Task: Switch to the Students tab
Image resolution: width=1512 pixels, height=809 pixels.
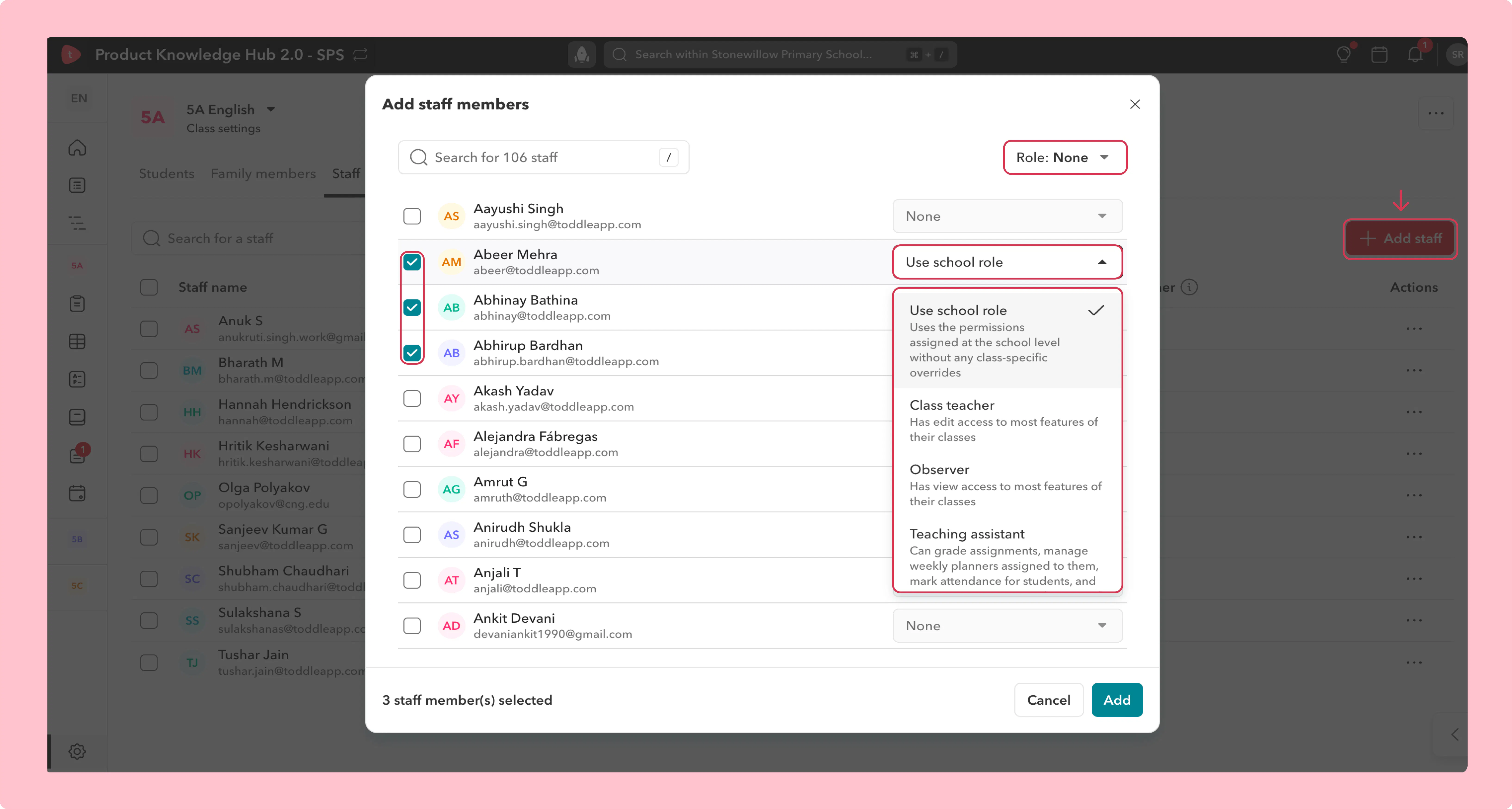Action: (167, 174)
